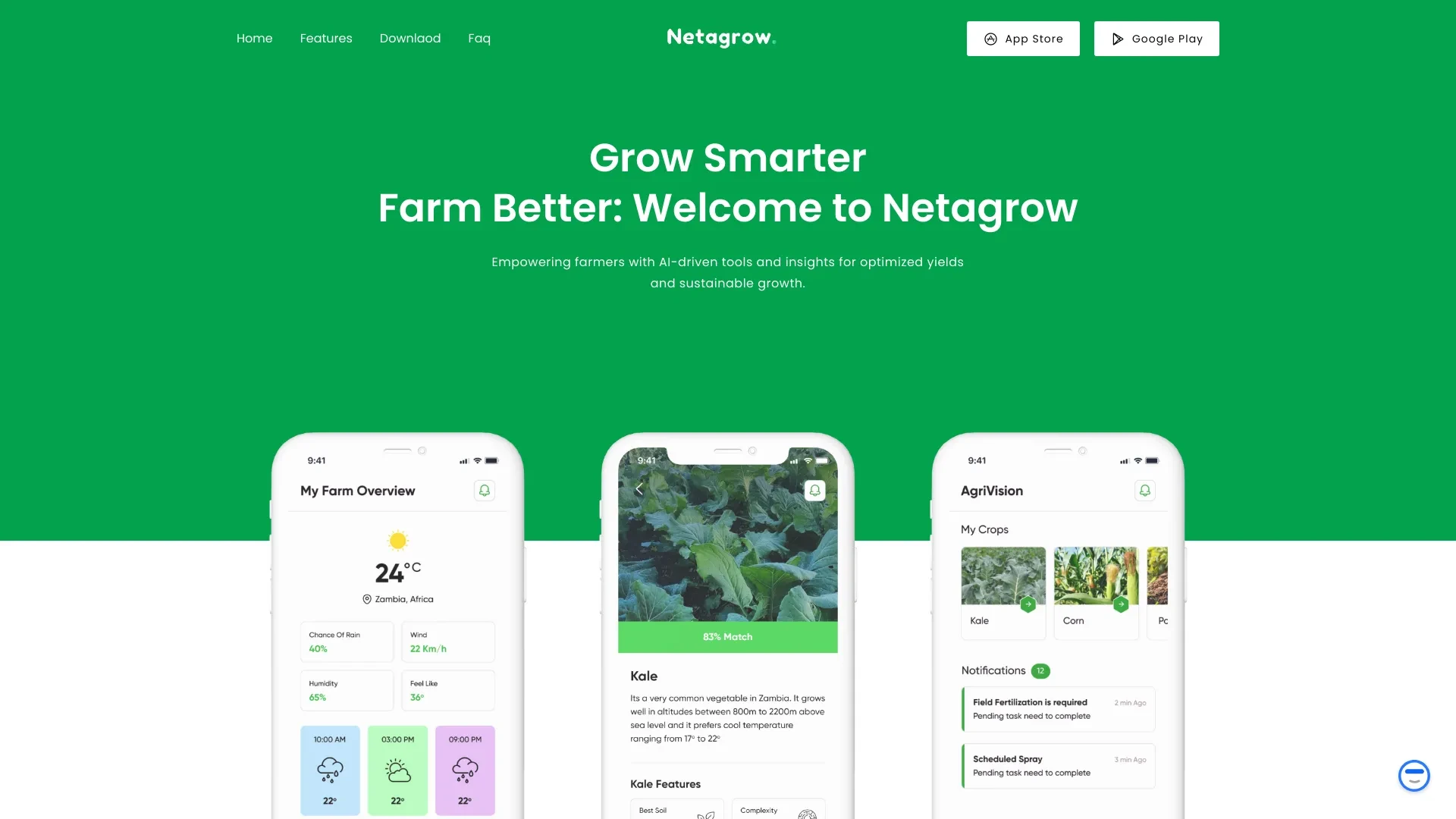Click the App Store download button
This screenshot has height=819, width=1456.
point(1022,38)
